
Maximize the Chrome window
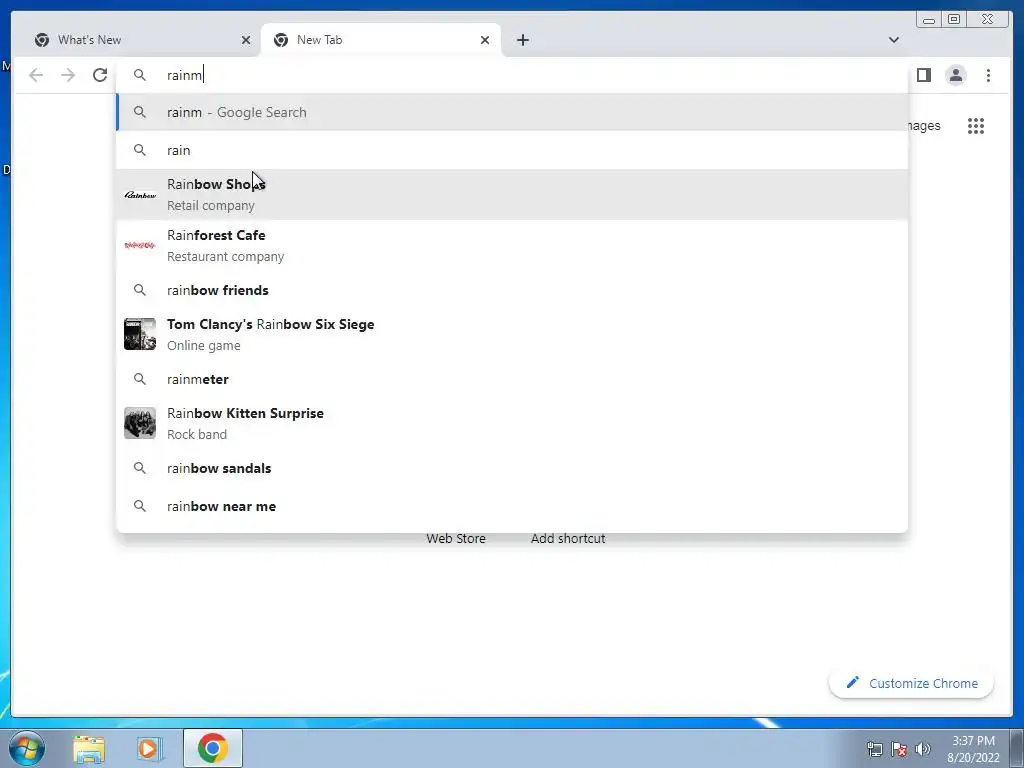(954, 19)
